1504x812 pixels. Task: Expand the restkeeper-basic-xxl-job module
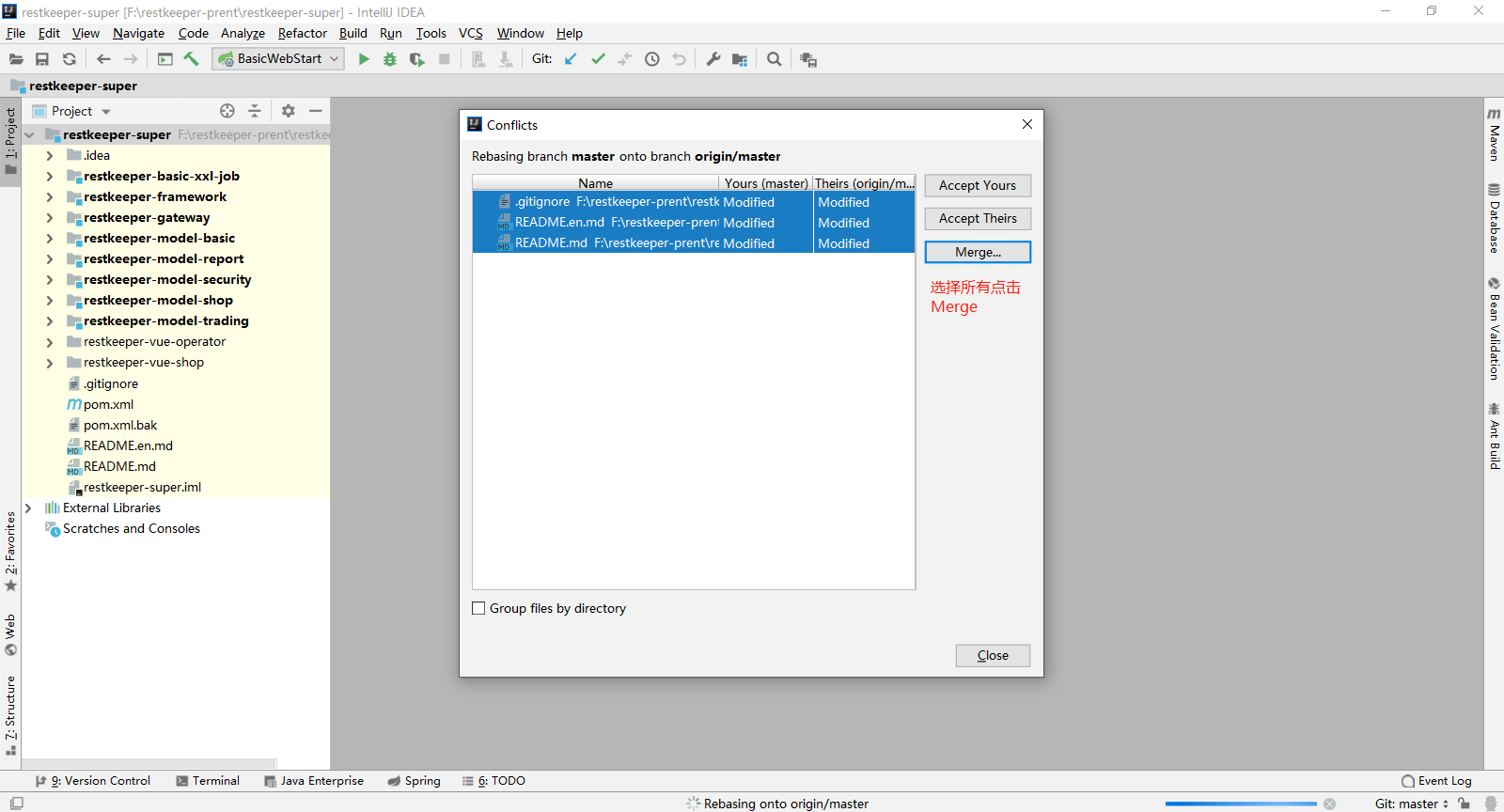pos(50,177)
